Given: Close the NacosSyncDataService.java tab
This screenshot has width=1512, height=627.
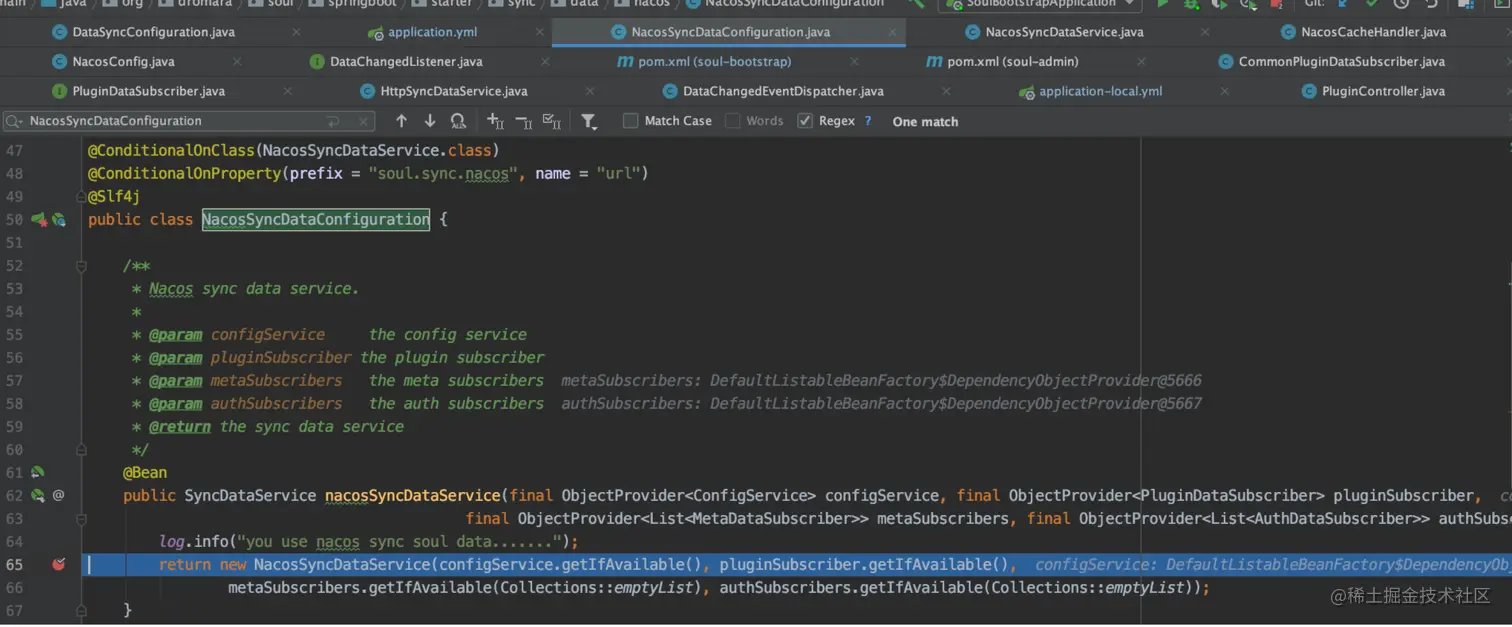Looking at the screenshot, I should pyautogui.click(x=1205, y=32).
